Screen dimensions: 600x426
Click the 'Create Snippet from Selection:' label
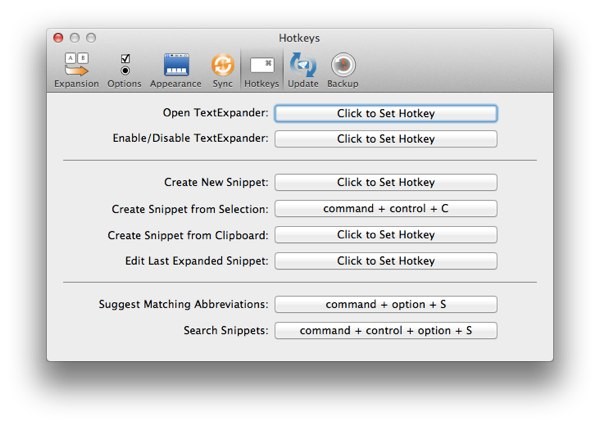[190, 209]
